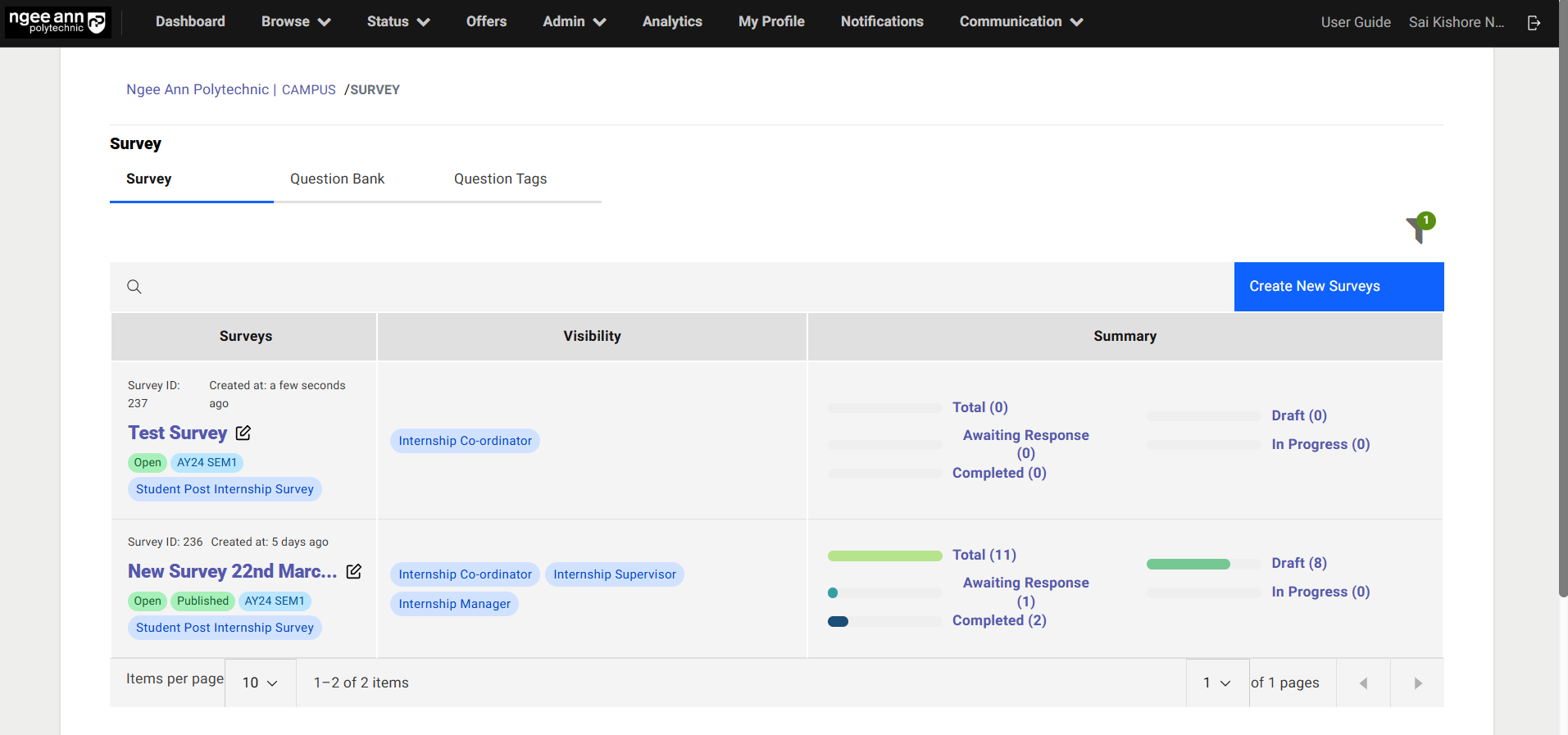Go to the previous page arrow
The width and height of the screenshot is (1568, 735).
click(1363, 683)
